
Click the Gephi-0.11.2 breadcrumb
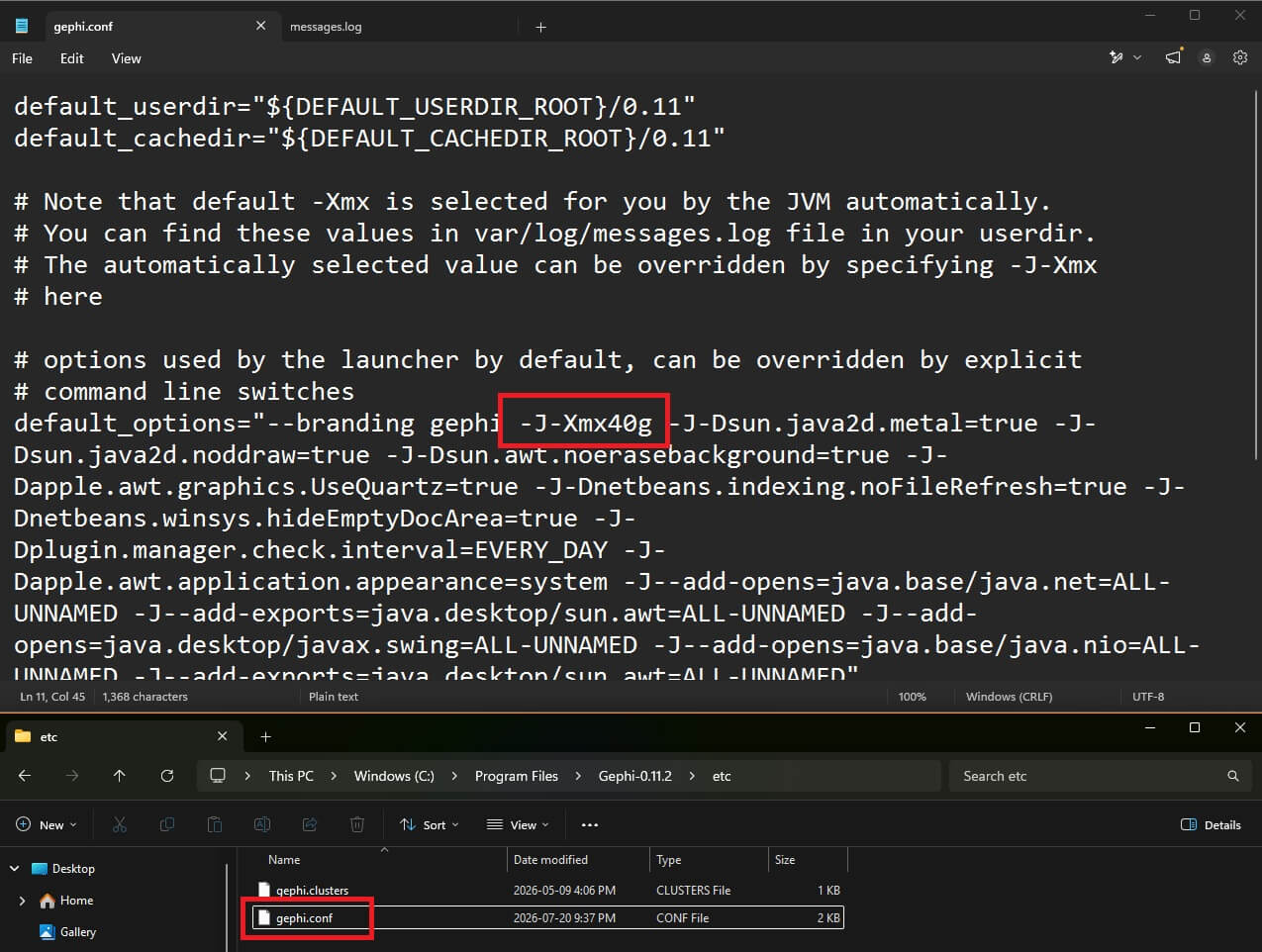click(x=634, y=776)
